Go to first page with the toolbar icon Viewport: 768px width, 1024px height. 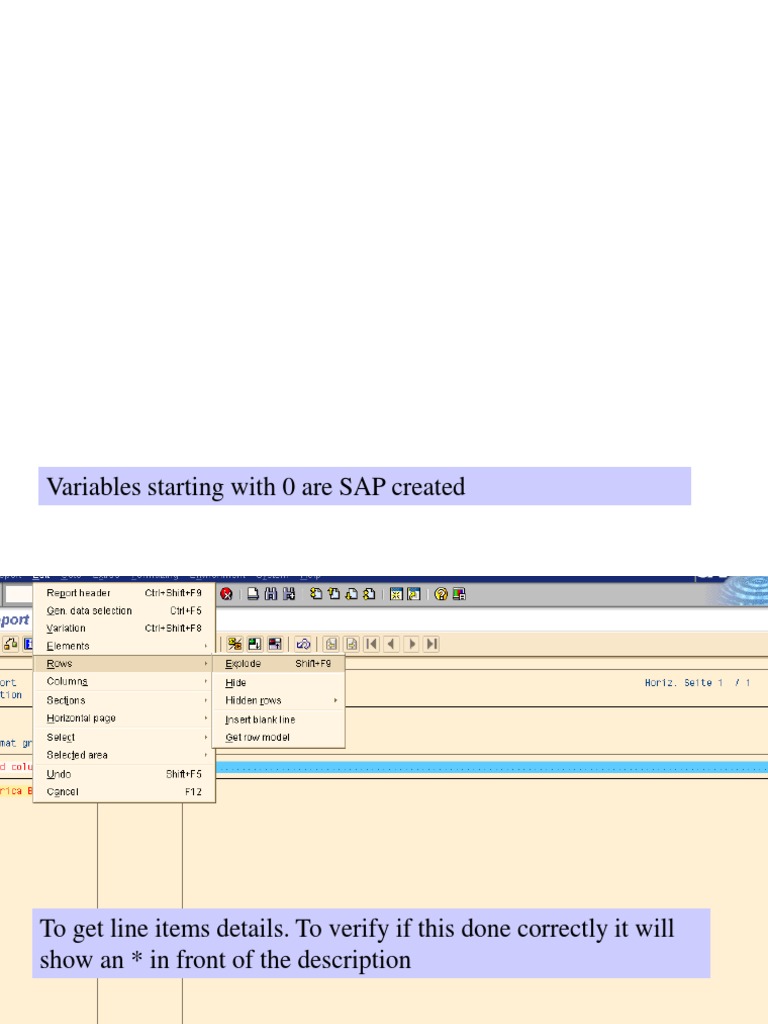tap(316, 594)
